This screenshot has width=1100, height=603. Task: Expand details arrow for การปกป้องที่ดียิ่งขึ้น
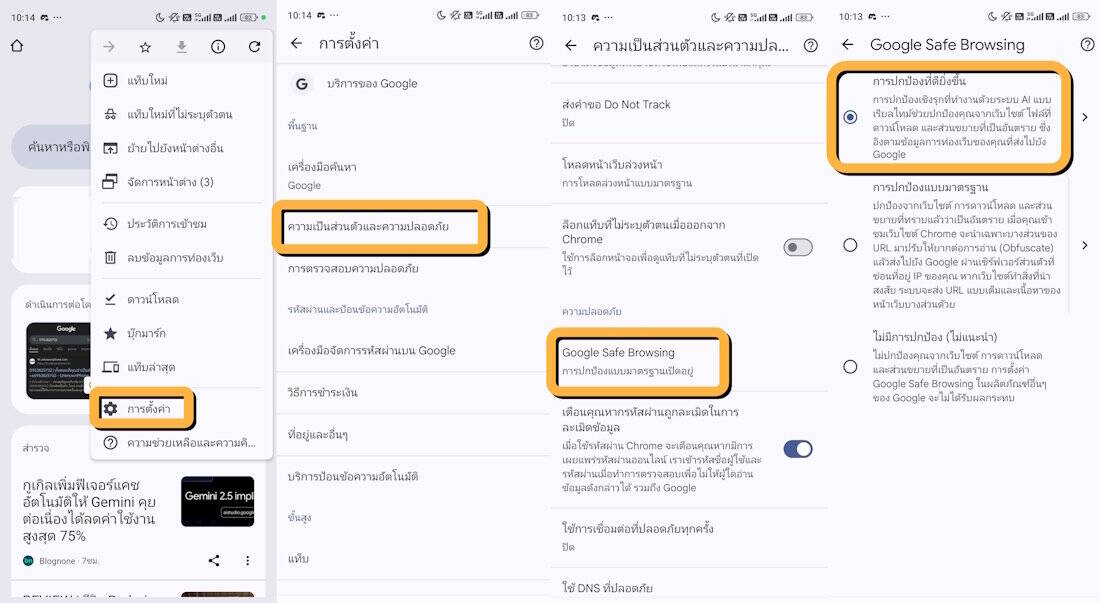point(1085,117)
